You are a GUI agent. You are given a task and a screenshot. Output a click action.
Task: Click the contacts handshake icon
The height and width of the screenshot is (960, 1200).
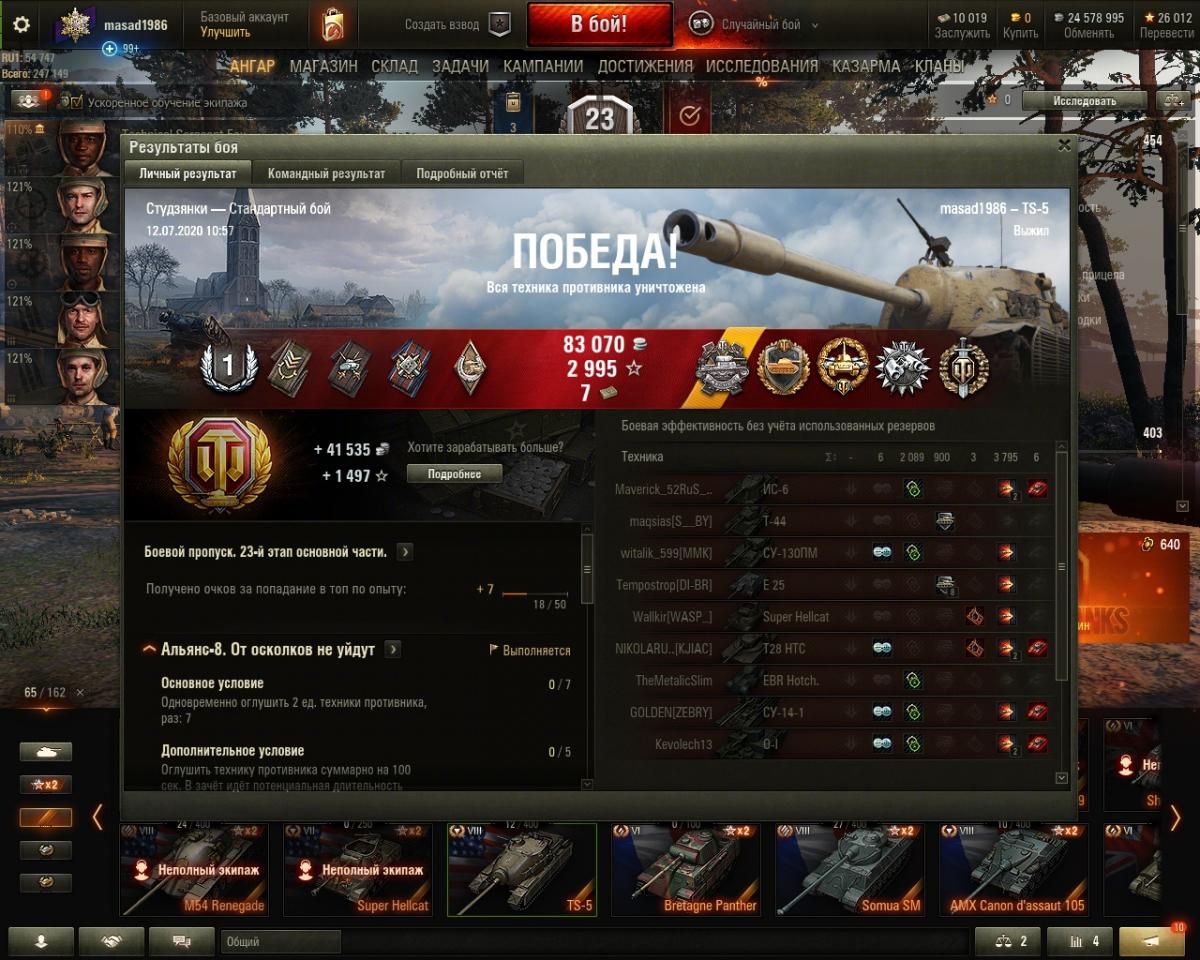(112, 941)
